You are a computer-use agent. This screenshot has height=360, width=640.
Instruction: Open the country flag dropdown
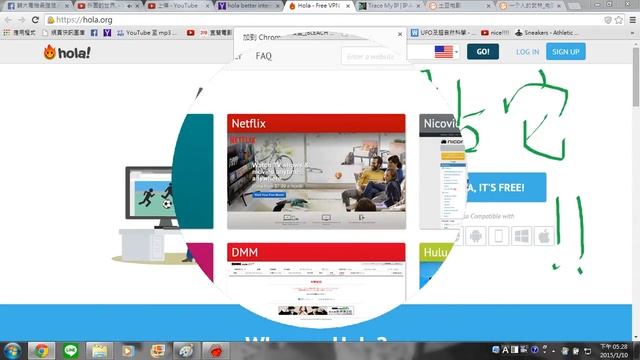click(x=446, y=52)
